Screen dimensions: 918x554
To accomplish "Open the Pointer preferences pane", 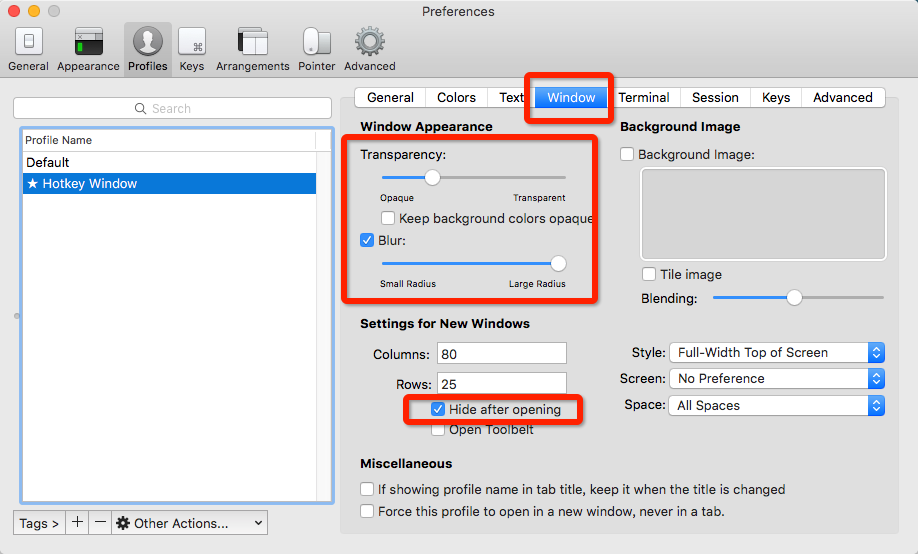I will [x=316, y=48].
